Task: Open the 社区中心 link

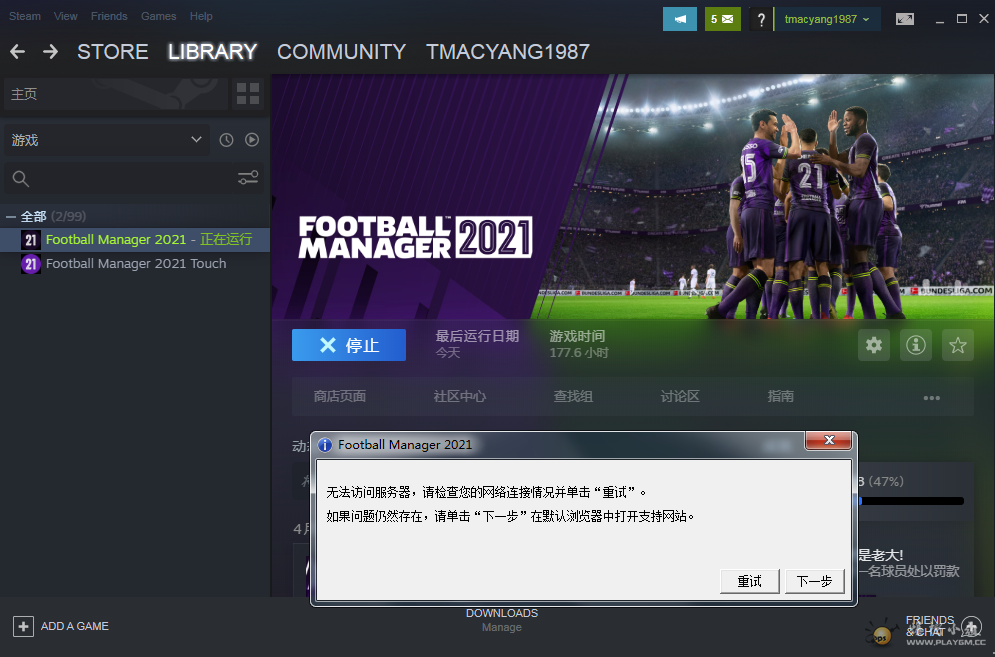Action: (459, 397)
